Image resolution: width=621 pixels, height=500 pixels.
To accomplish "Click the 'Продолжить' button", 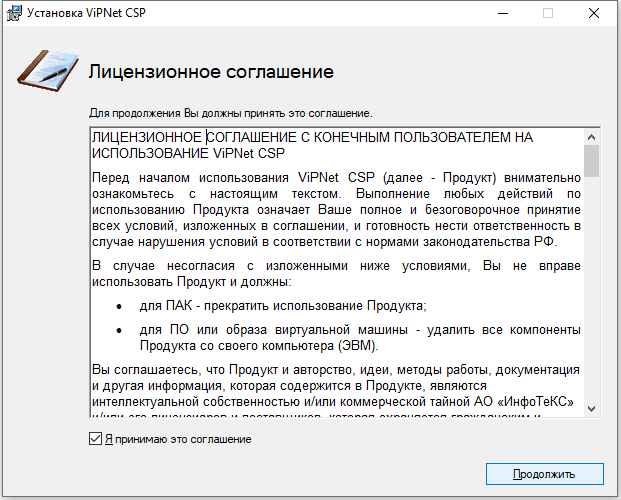I will click(x=545, y=474).
